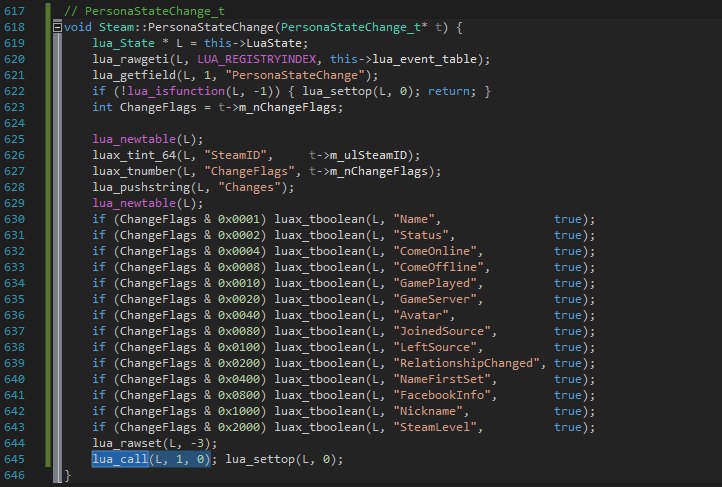Image resolution: width=722 pixels, height=487 pixels.
Task: Click the "FacebookInfo" string literal
Action: click(x=442, y=395)
